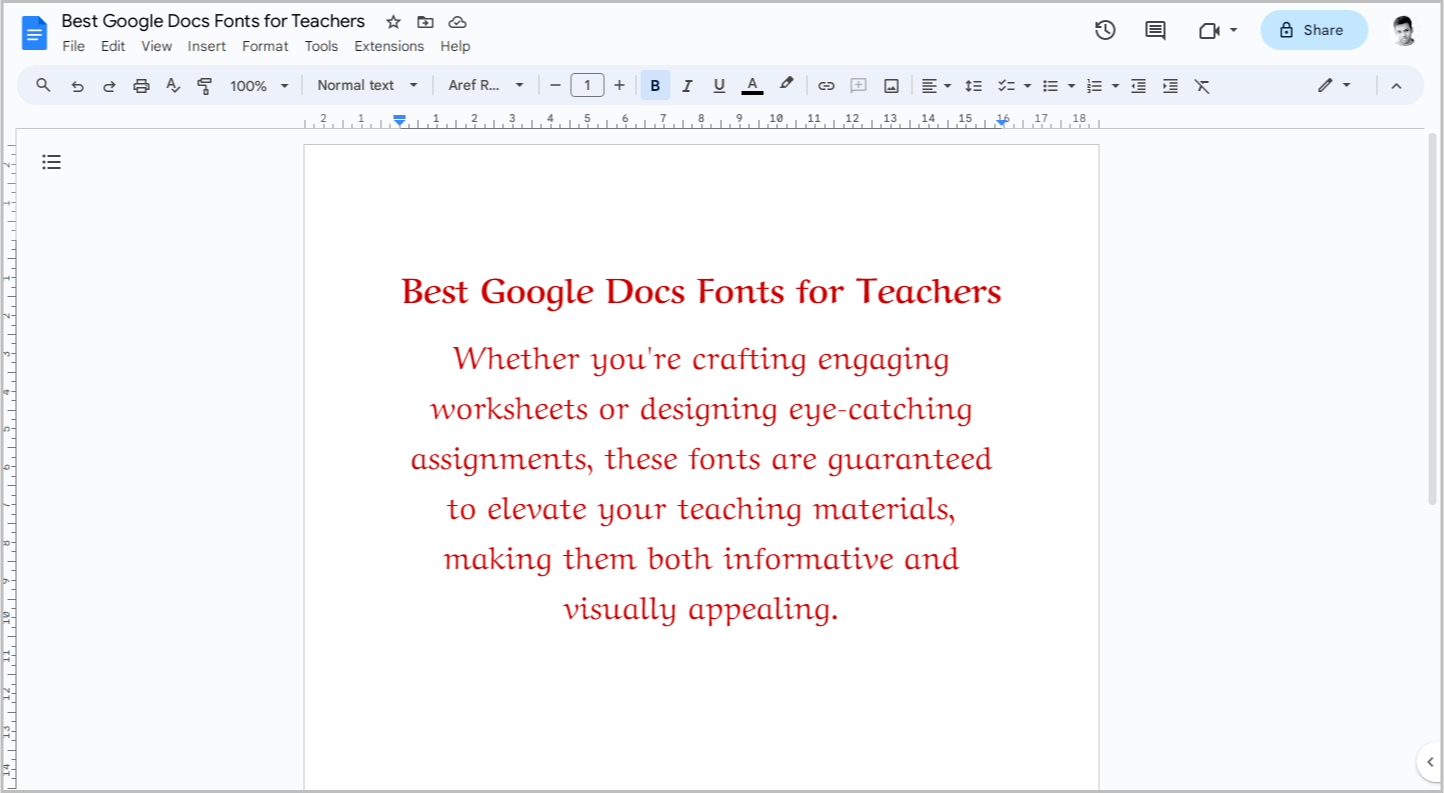This screenshot has height=793, width=1444.
Task: Open the spelling and grammar check
Action: [x=172, y=85]
